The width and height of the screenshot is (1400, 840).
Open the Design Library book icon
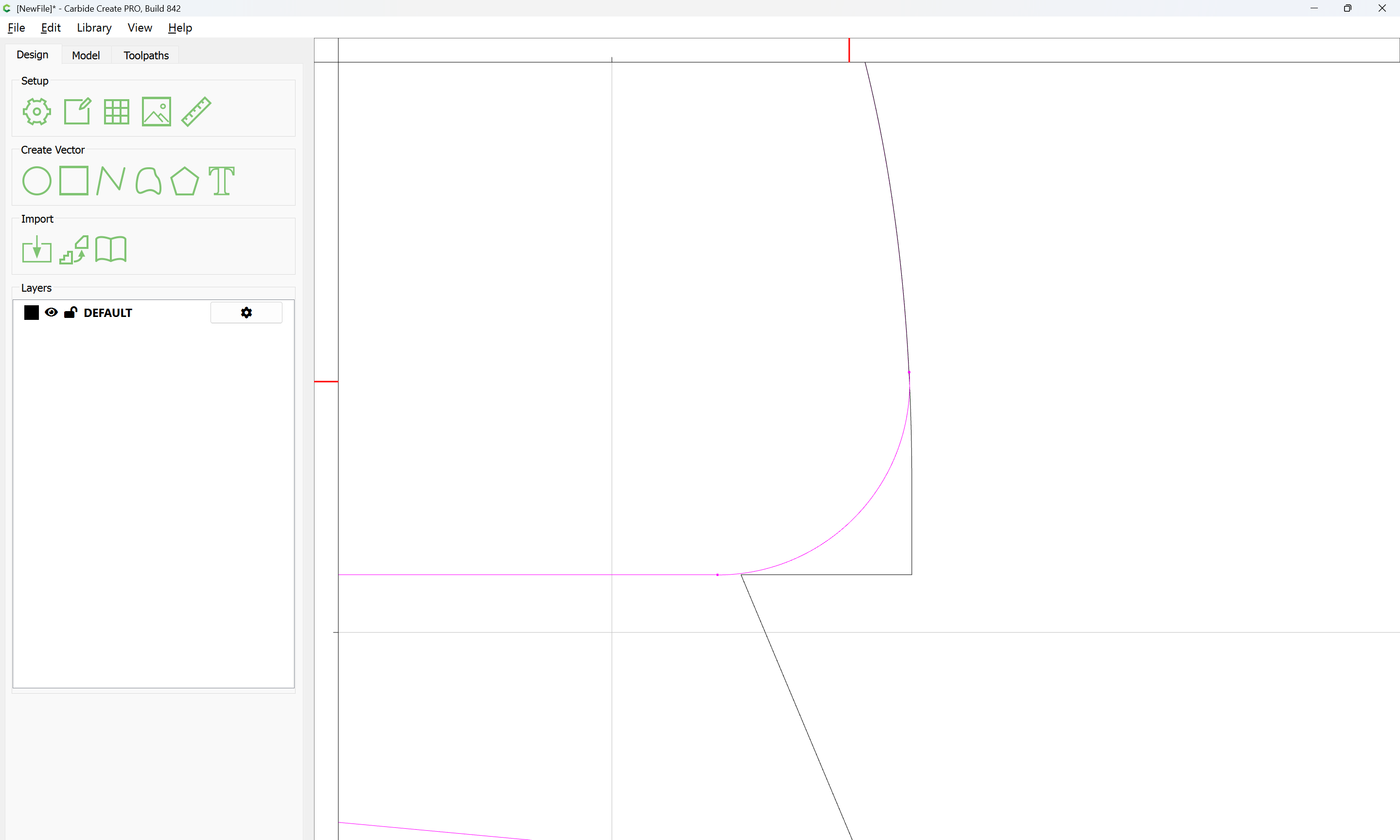click(x=111, y=250)
